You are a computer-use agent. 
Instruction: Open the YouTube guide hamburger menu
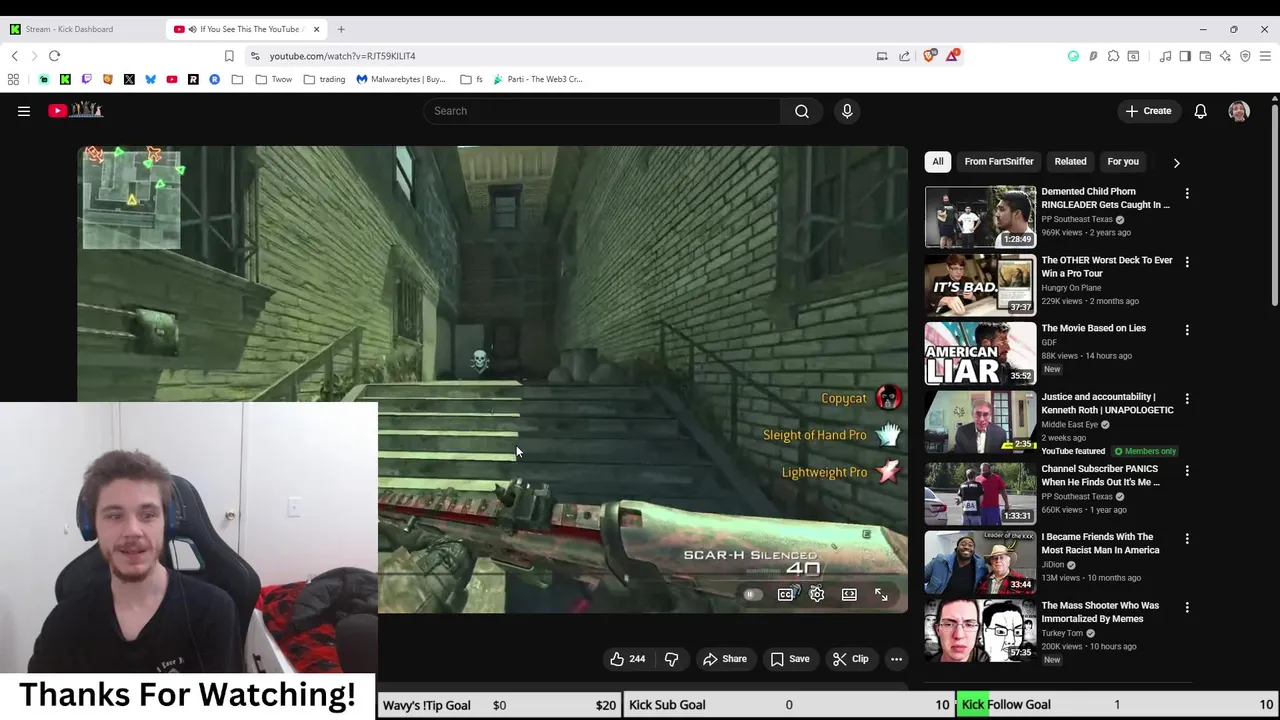tap(24, 111)
